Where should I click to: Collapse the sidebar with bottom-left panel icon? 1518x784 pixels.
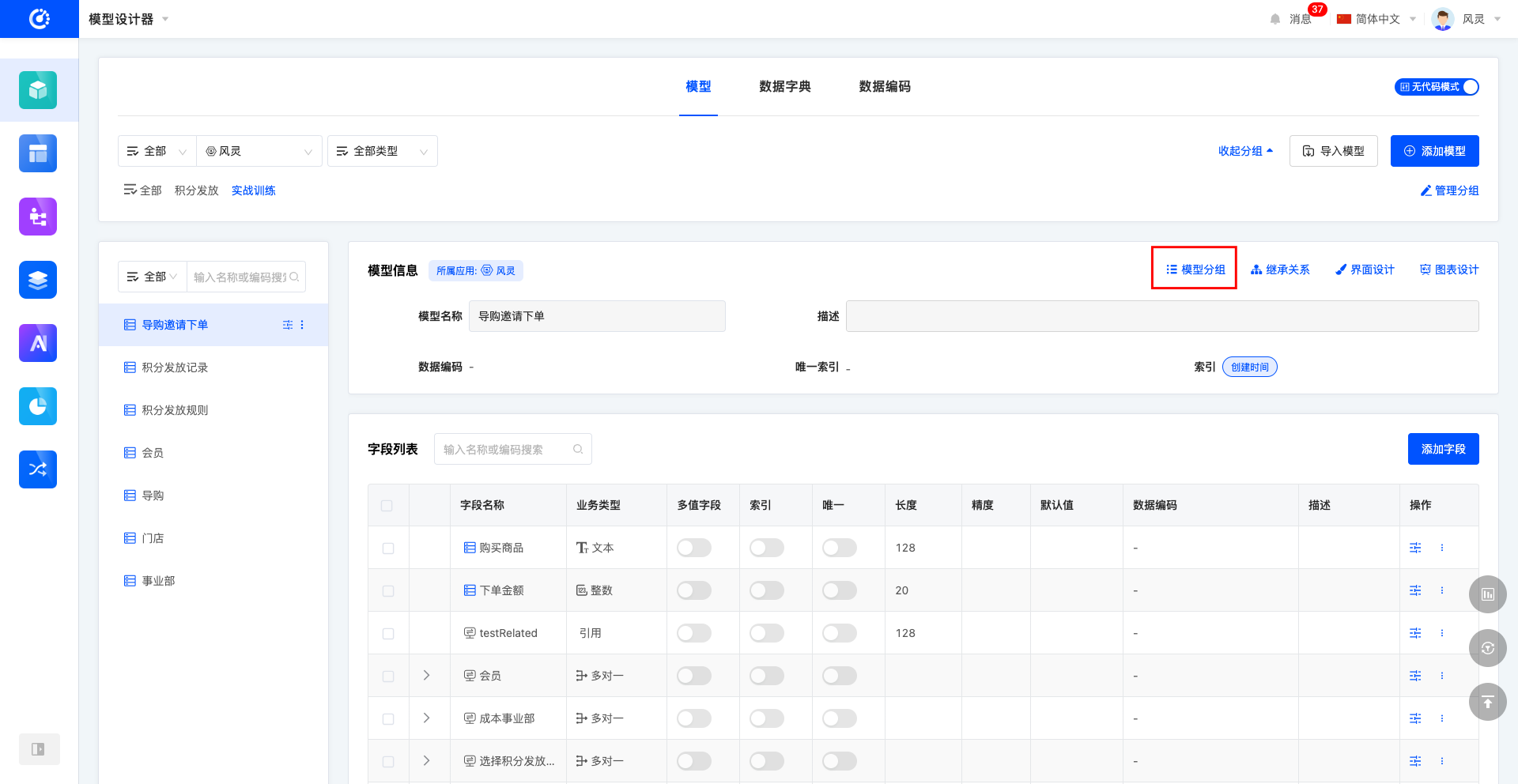pos(38,749)
